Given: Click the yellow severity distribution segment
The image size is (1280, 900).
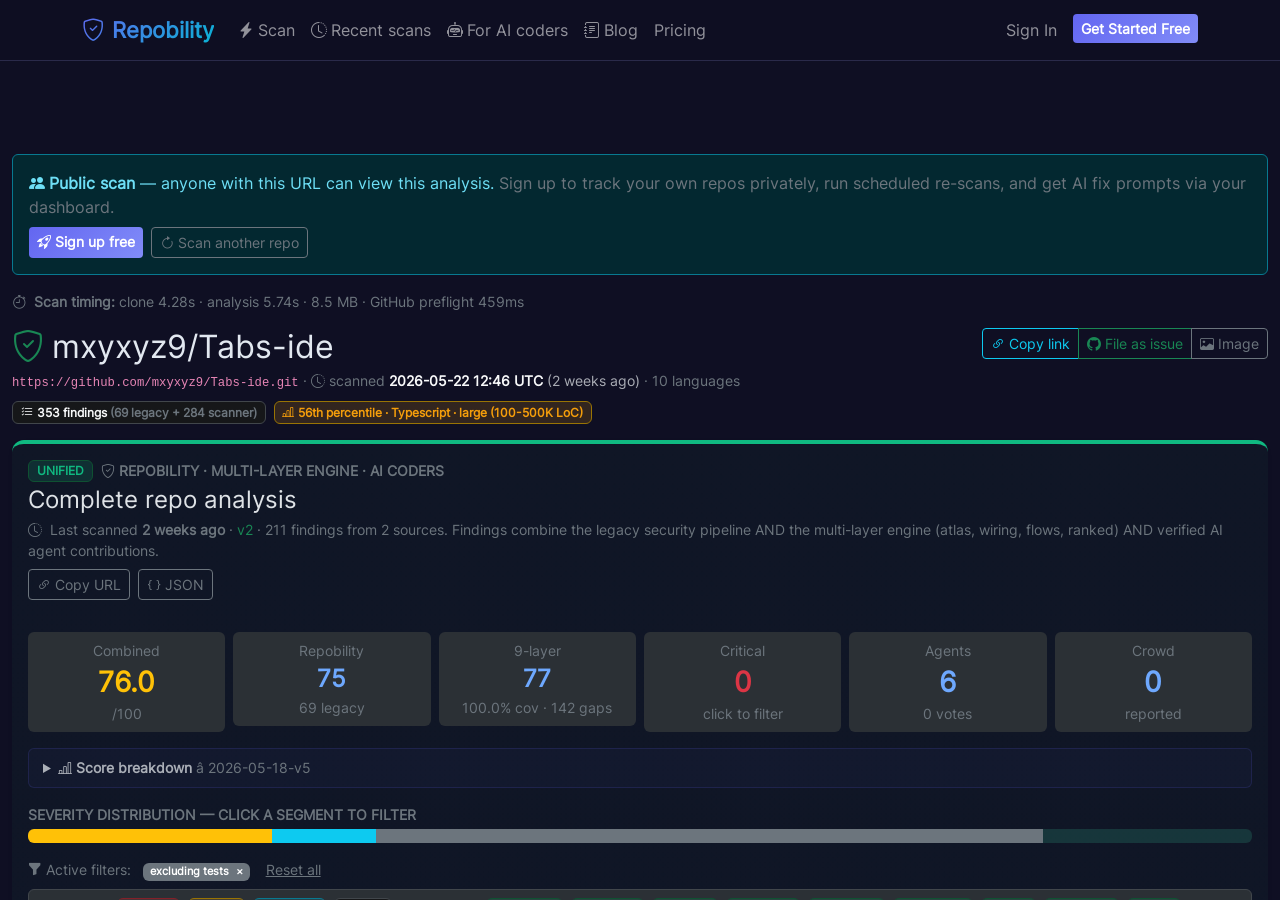Looking at the screenshot, I should 150,836.
